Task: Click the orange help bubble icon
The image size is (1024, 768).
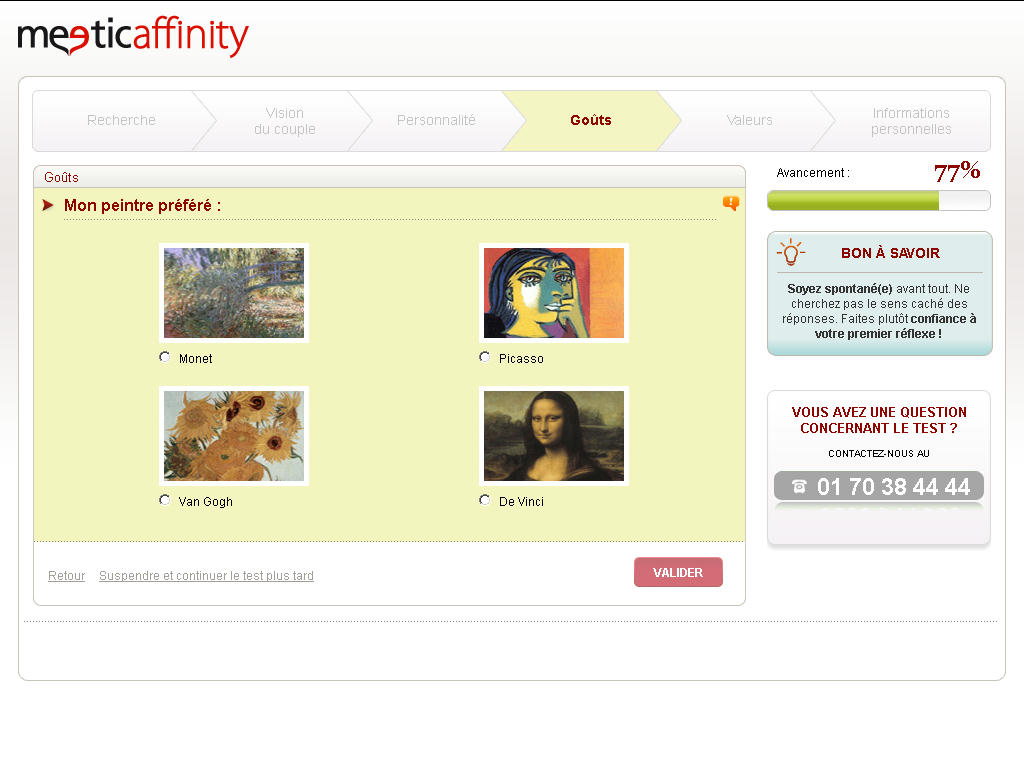Action: tap(731, 203)
